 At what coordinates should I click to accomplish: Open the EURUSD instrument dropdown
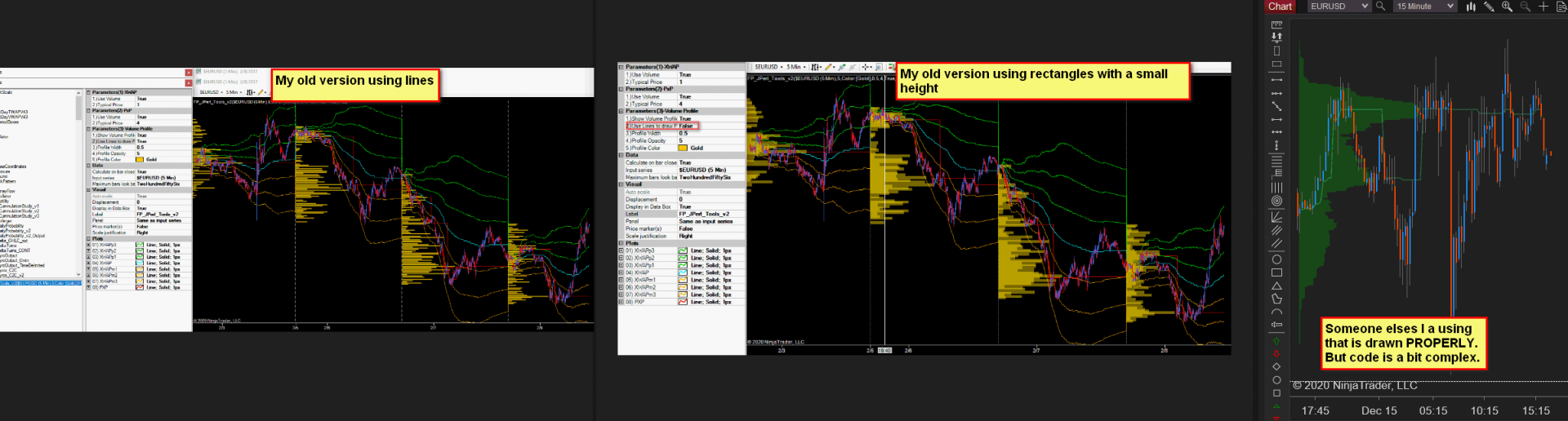(x=1339, y=6)
